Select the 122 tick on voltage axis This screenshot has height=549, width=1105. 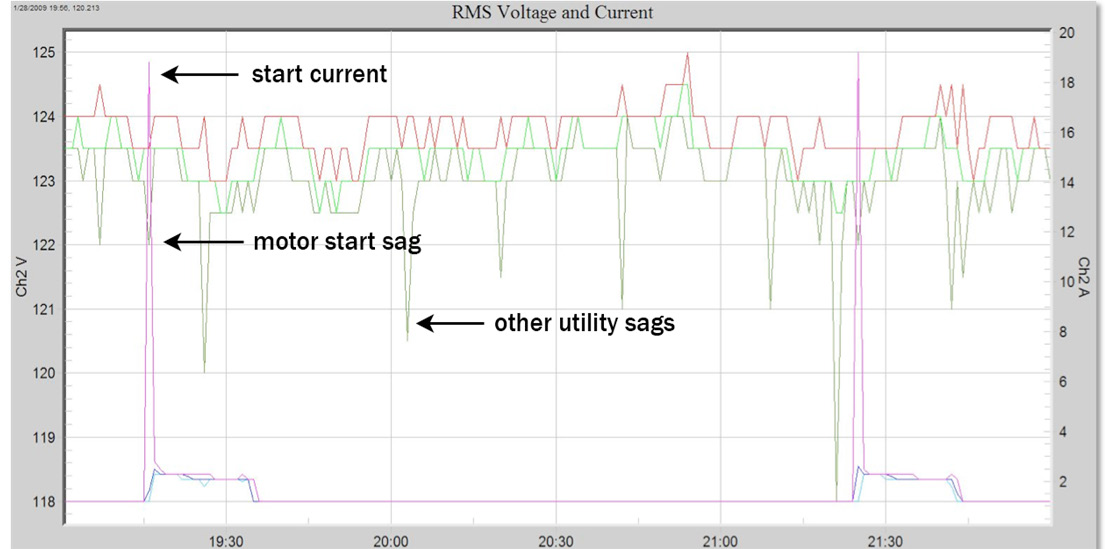44,245
